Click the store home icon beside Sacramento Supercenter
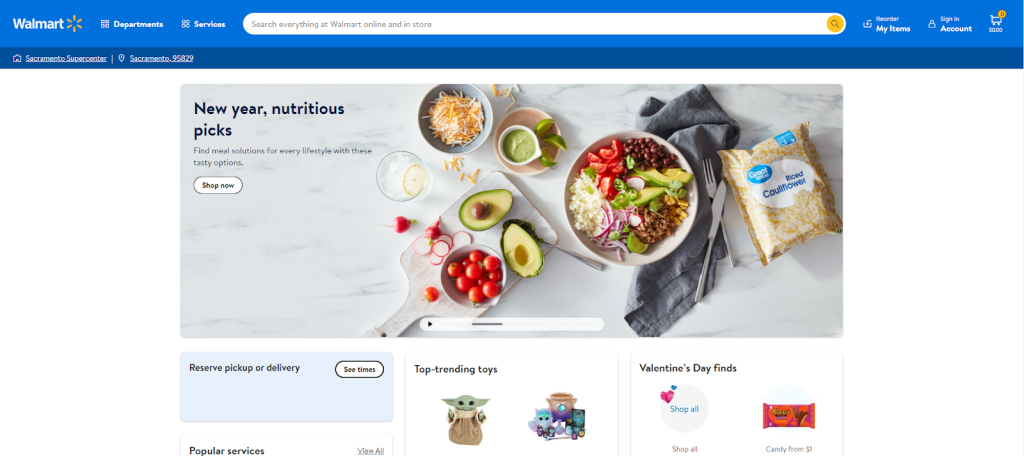Image resolution: width=1024 pixels, height=456 pixels. coord(17,58)
